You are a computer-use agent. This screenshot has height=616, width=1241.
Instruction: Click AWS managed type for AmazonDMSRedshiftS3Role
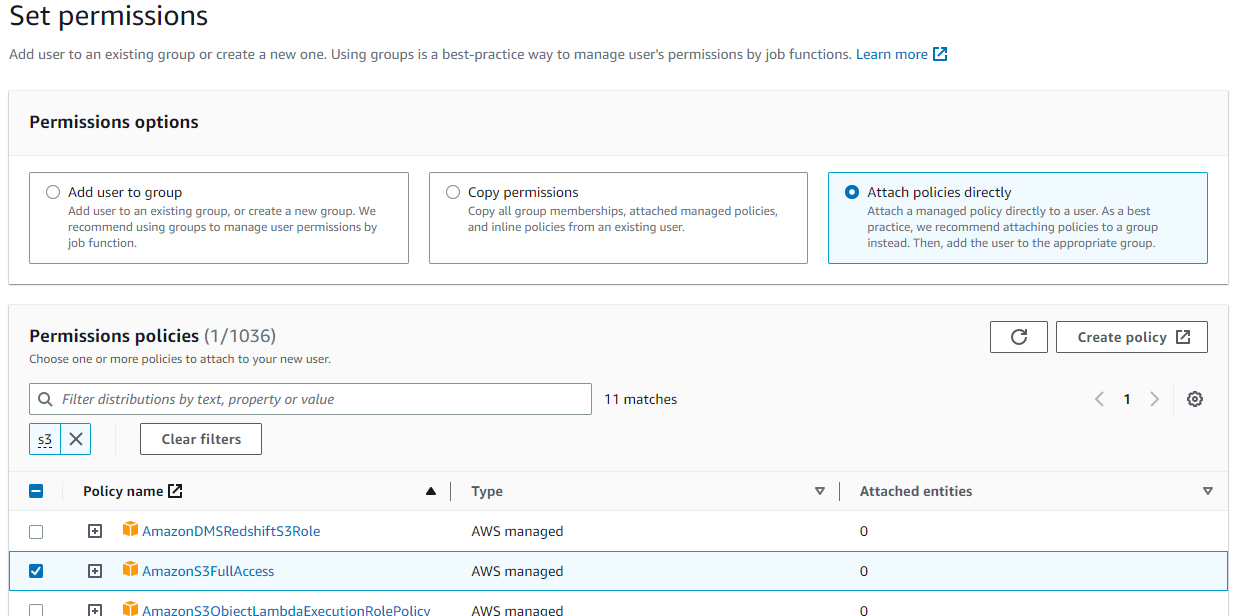(517, 531)
